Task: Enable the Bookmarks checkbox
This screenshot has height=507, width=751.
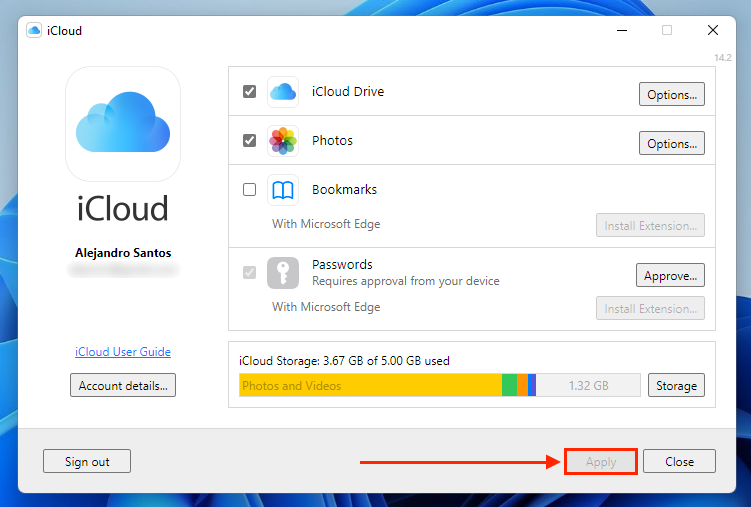Action: click(x=250, y=190)
